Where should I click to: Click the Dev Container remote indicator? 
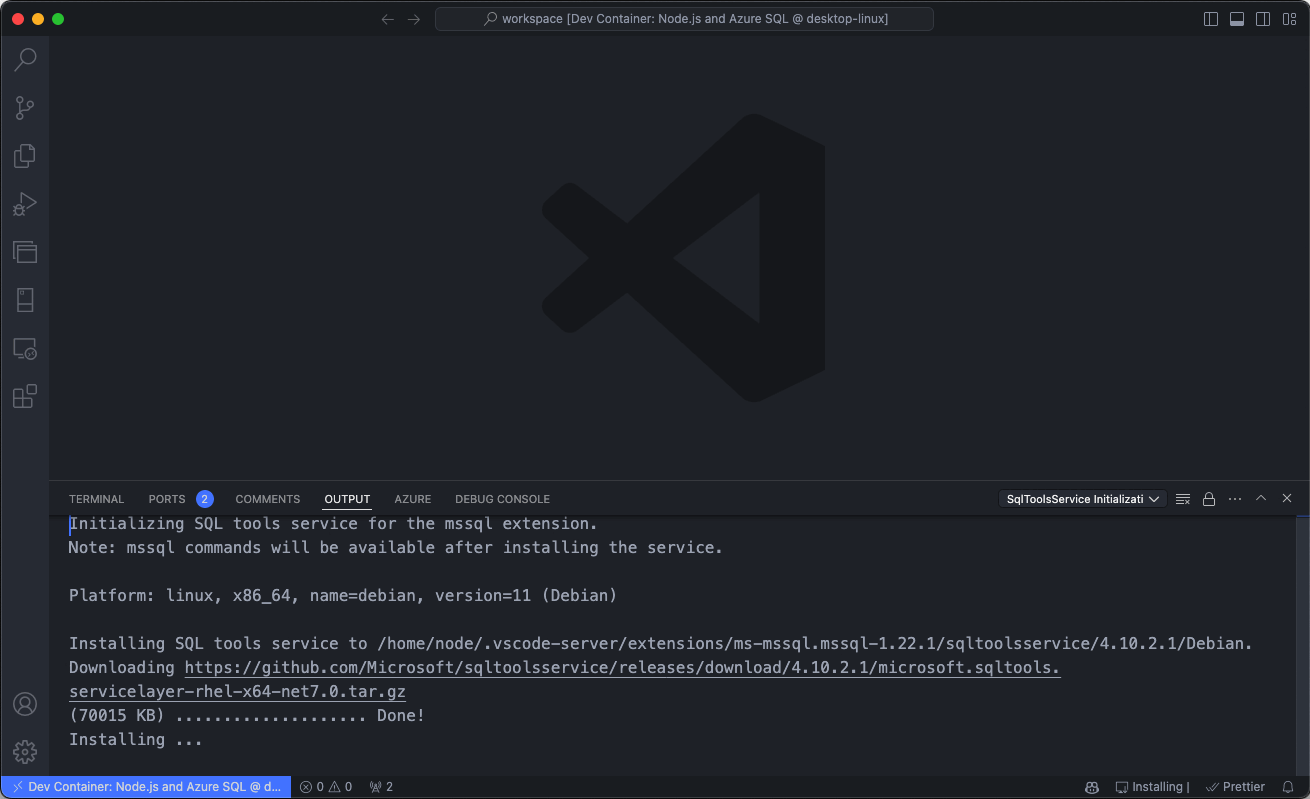[144, 786]
